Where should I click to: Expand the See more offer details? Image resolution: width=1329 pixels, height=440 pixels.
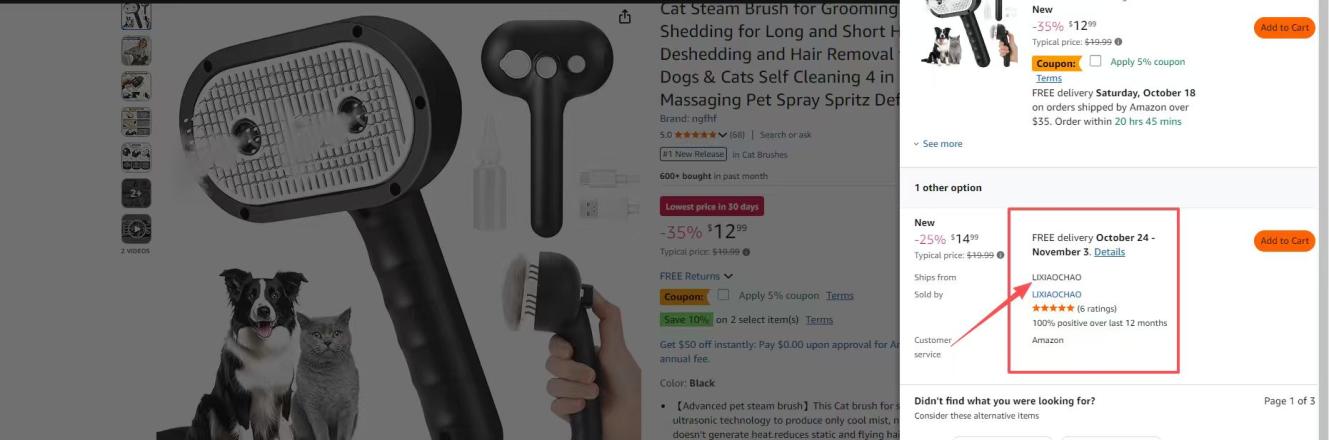938,144
